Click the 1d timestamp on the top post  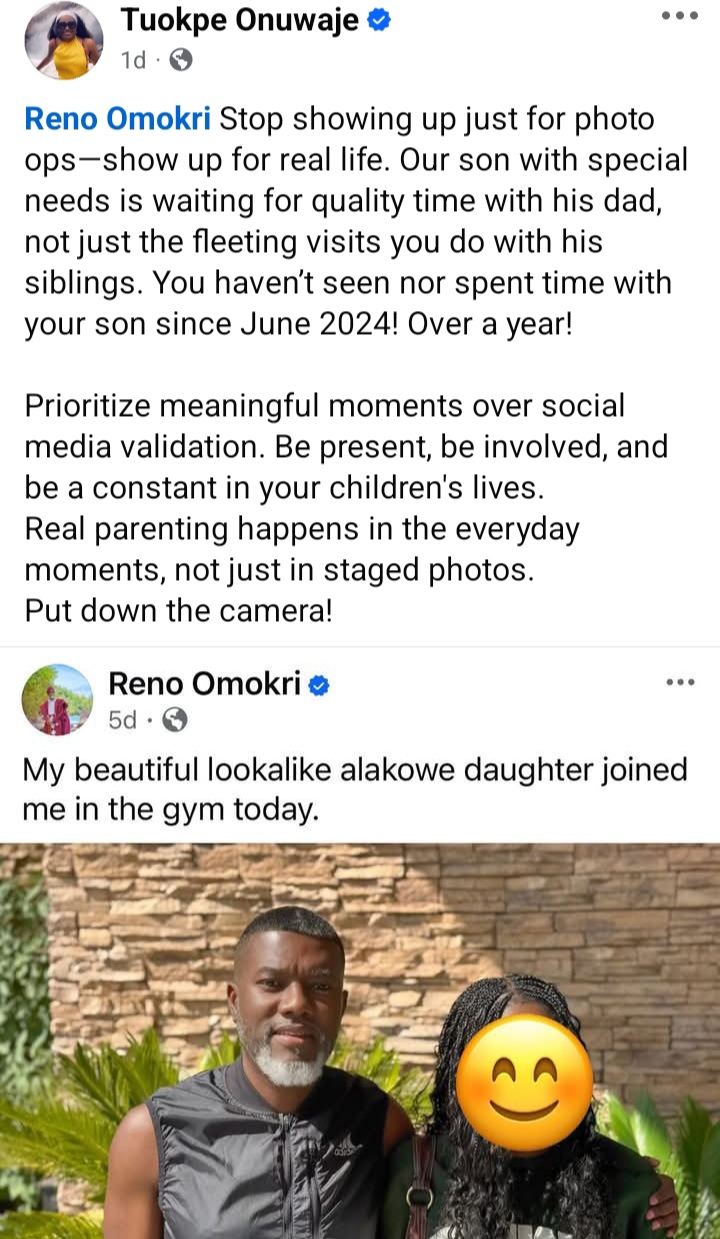pos(132,61)
